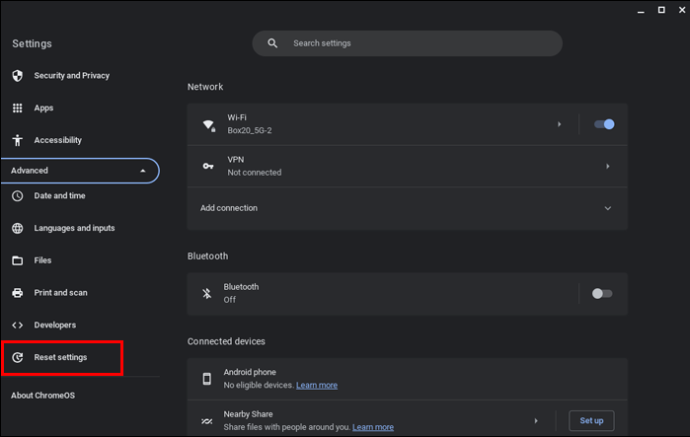The height and width of the screenshot is (437, 690).
Task: Enable the Bluetooth toggle switch
Action: [x=602, y=294]
